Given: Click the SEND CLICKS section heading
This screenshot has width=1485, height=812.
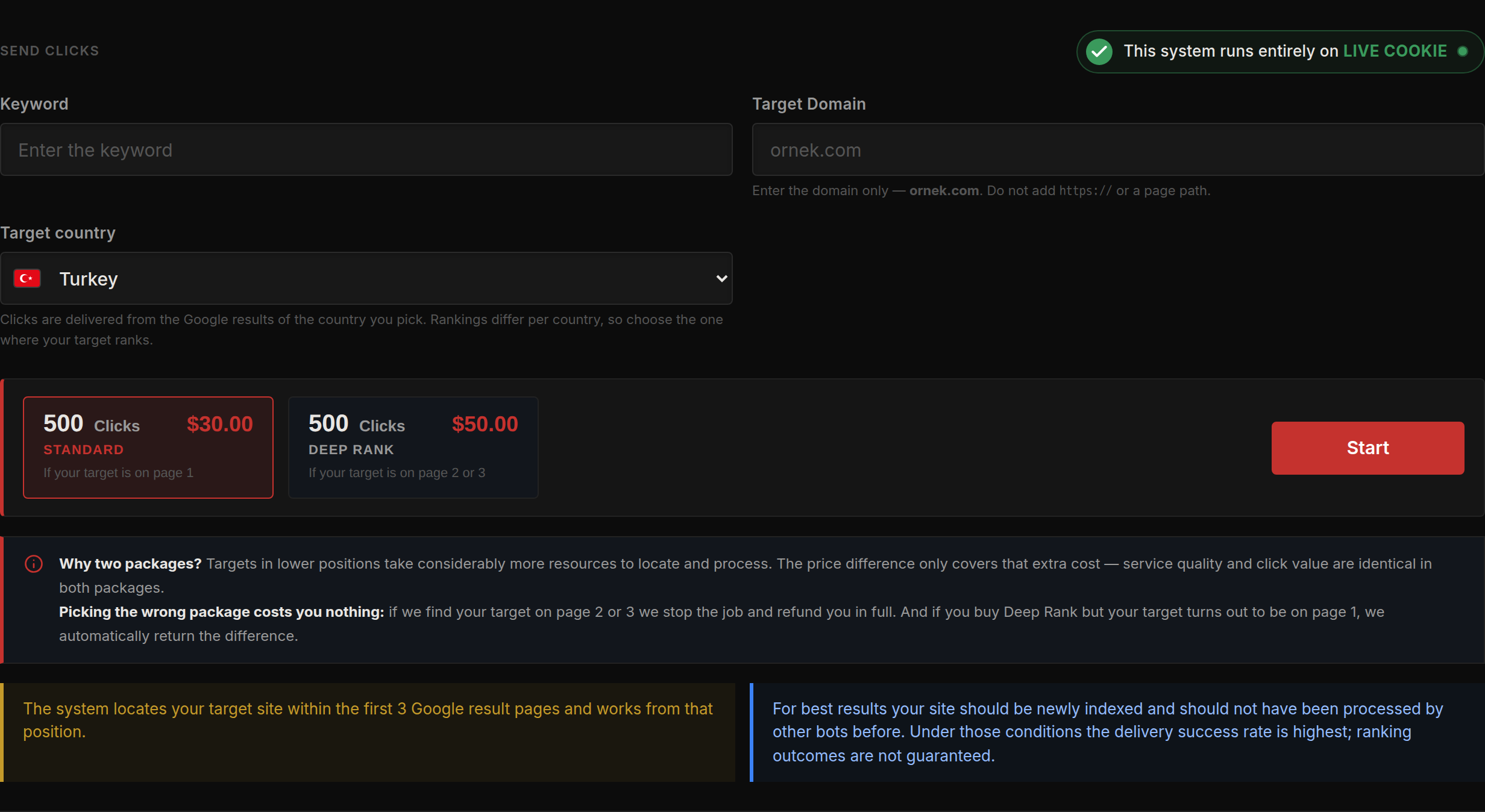Looking at the screenshot, I should click(49, 51).
